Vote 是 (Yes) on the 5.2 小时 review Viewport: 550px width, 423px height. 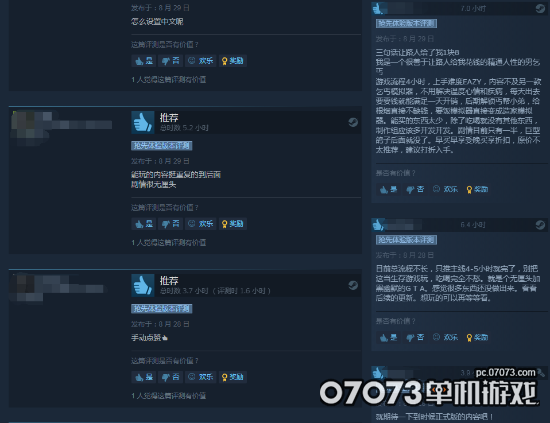click(x=144, y=224)
